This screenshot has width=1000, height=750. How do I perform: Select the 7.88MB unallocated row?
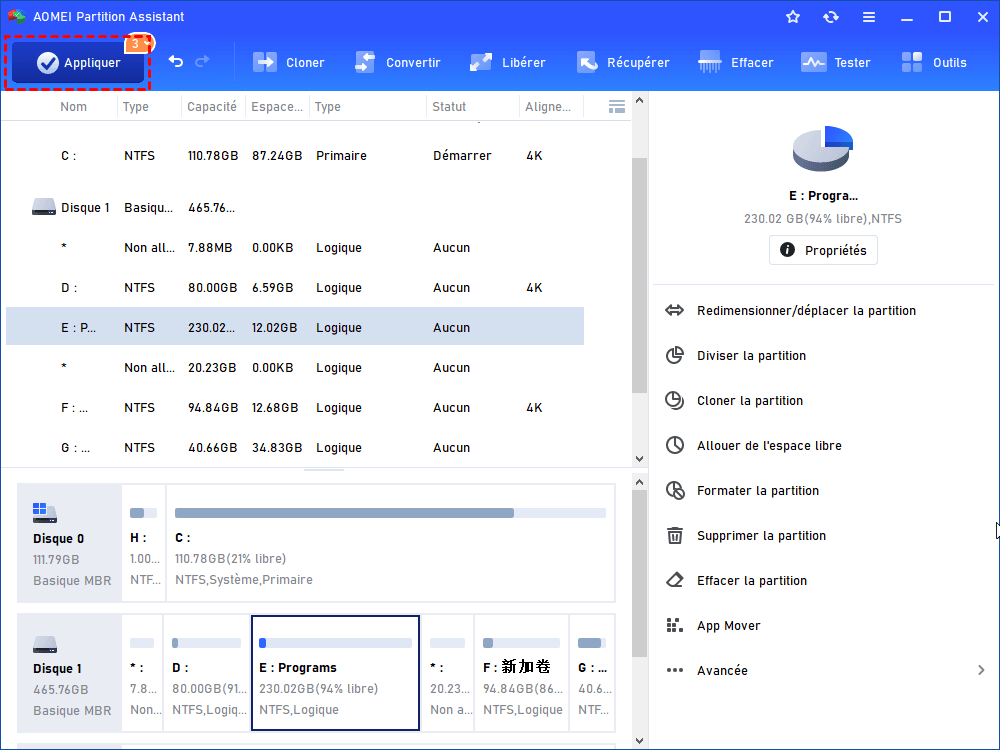coord(295,247)
